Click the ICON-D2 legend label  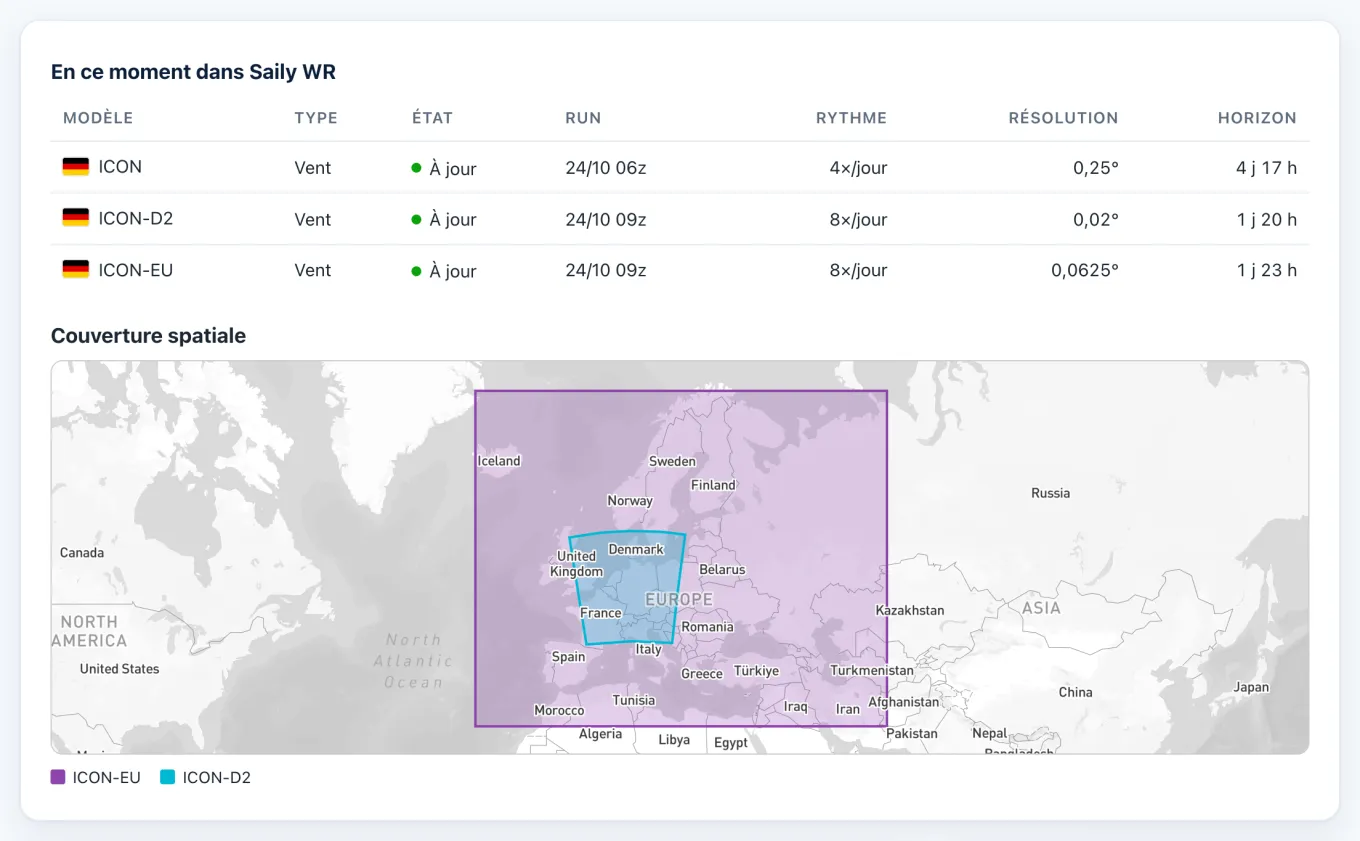(x=217, y=777)
